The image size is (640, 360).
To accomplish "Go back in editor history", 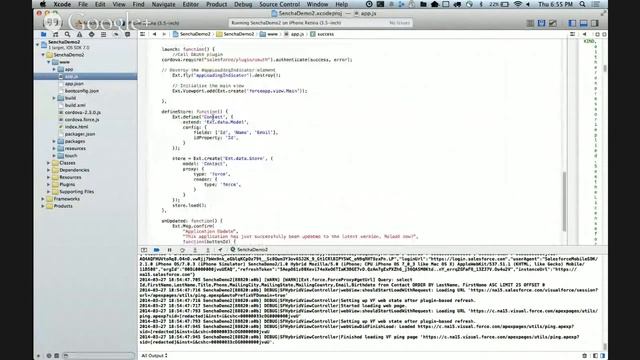I will [x=155, y=34].
